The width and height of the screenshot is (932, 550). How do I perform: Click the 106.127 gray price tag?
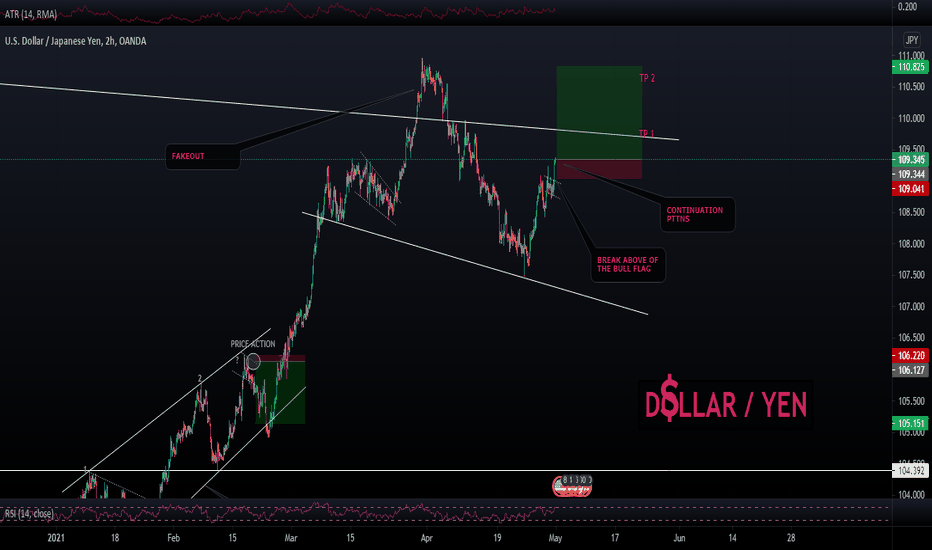pos(910,370)
